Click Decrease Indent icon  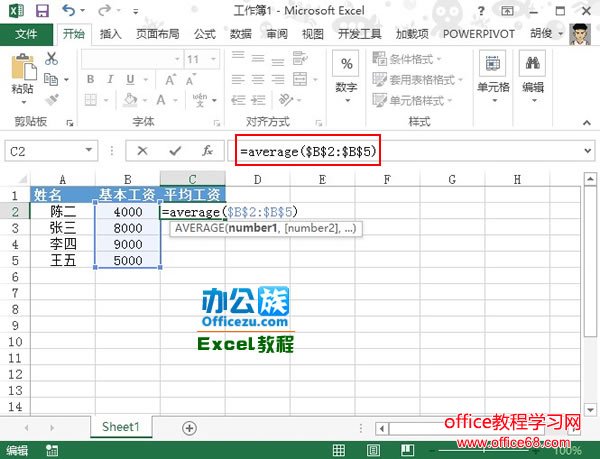pyautogui.click(x=238, y=100)
